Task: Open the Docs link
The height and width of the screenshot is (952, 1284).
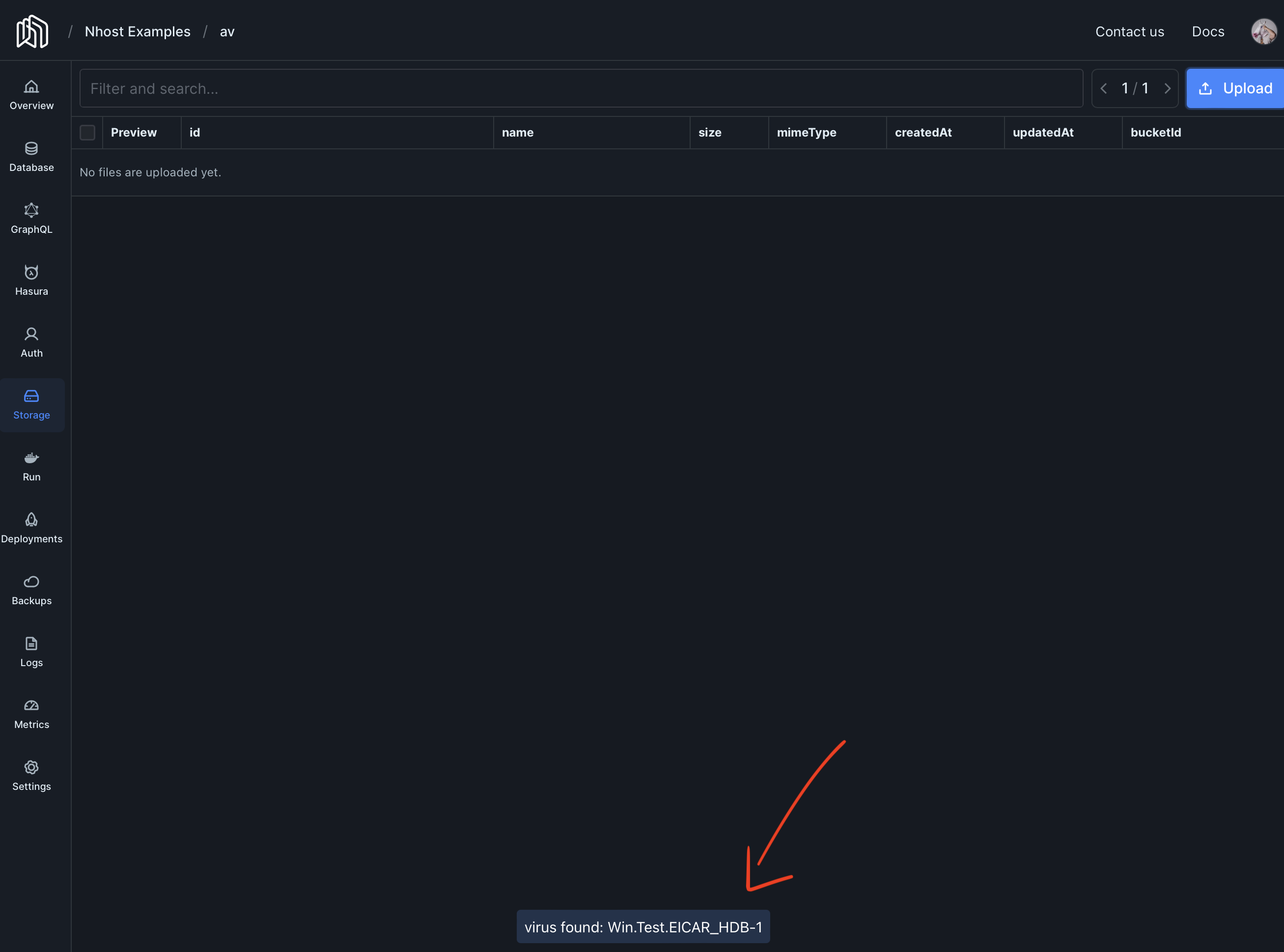Action: point(1207,32)
